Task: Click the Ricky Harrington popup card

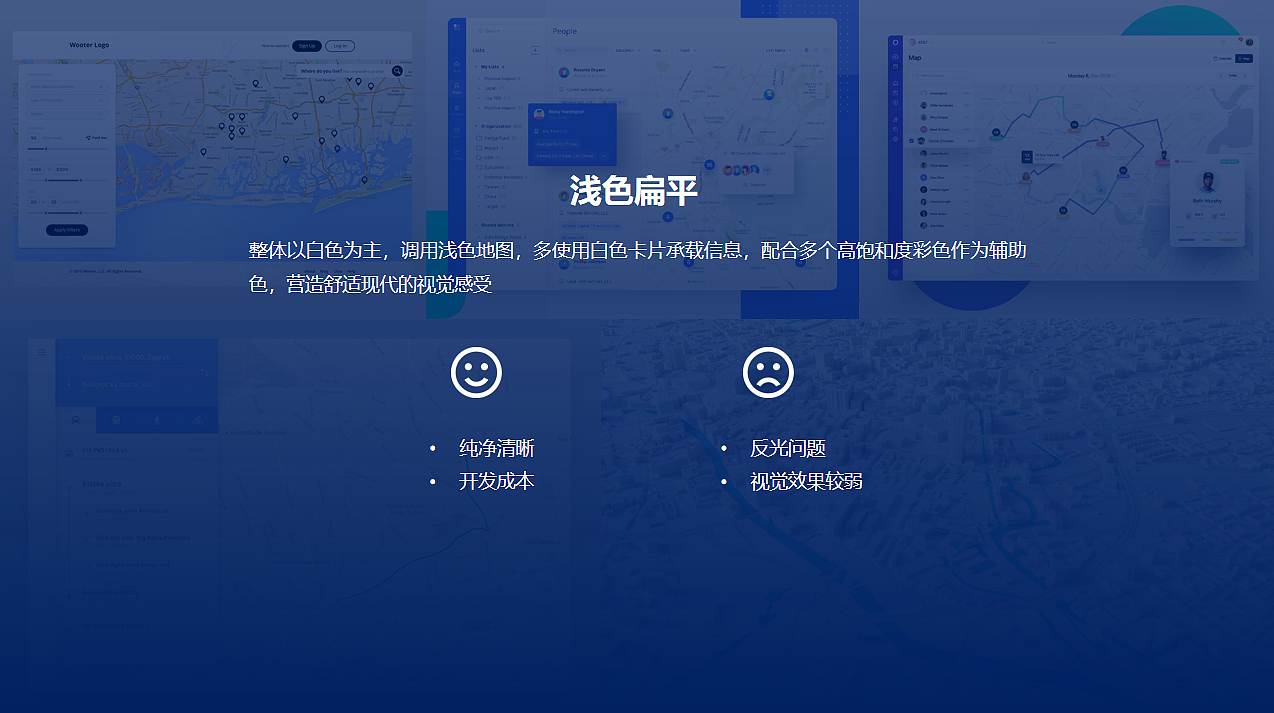Action: [x=572, y=134]
